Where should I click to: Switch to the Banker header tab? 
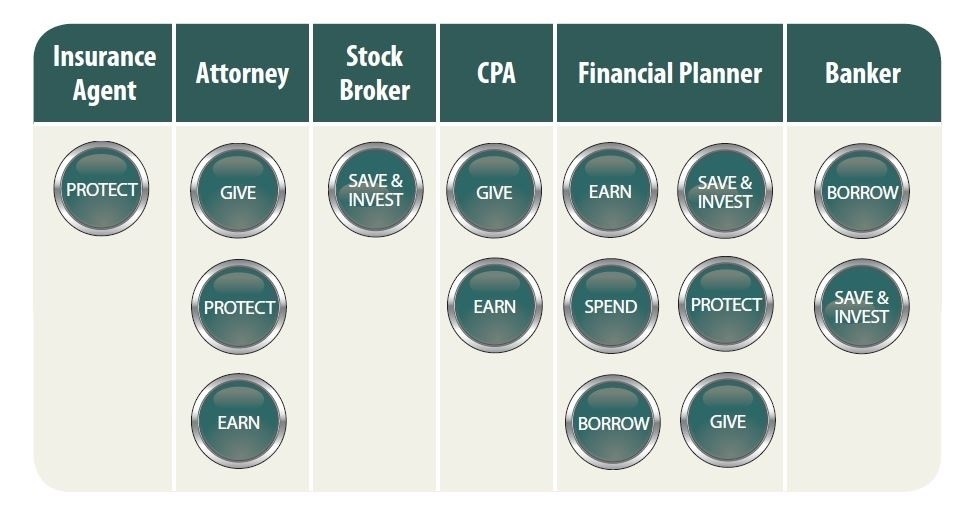click(x=862, y=73)
